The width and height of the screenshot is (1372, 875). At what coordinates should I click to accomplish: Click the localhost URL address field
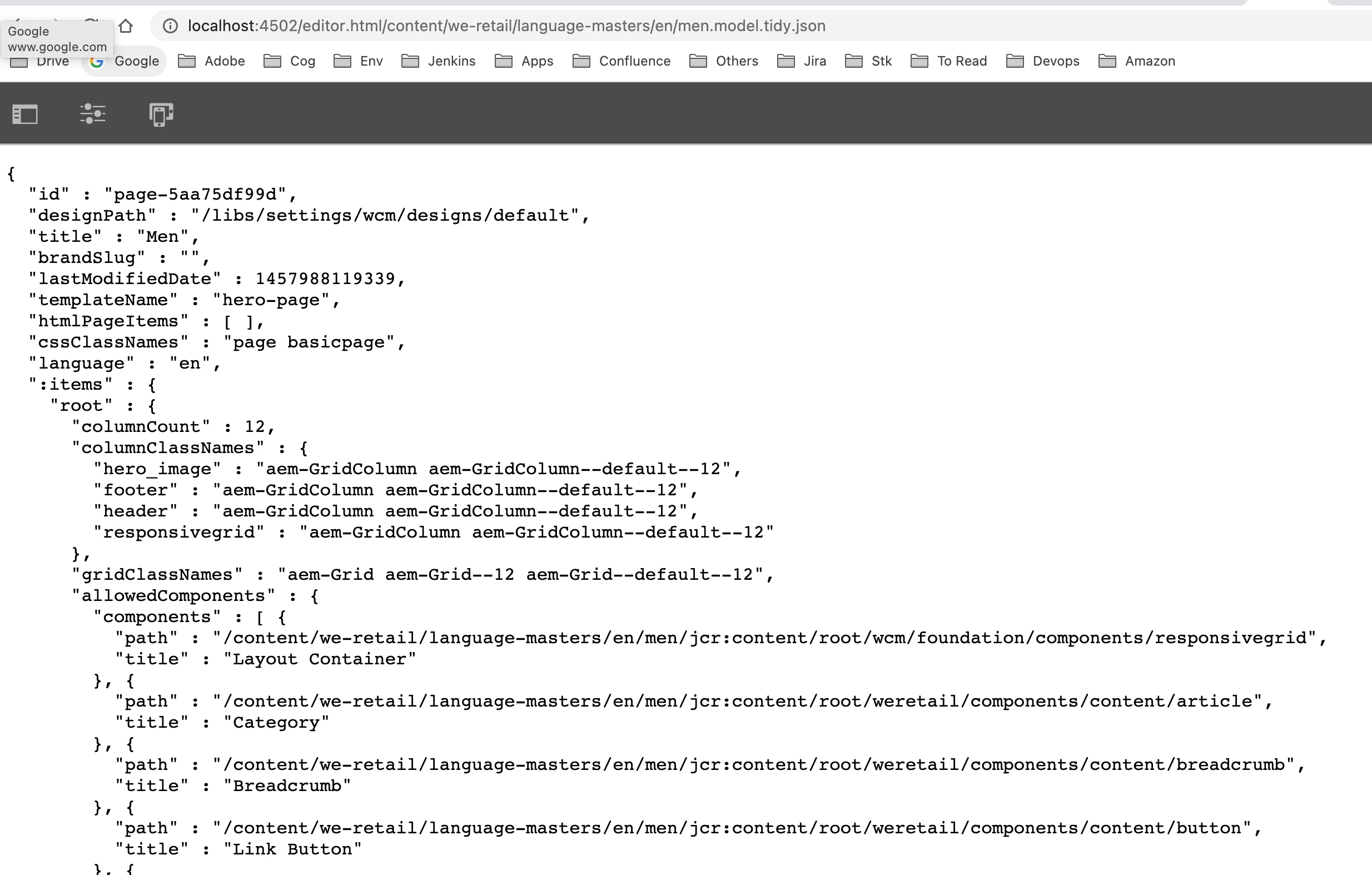click(x=506, y=26)
